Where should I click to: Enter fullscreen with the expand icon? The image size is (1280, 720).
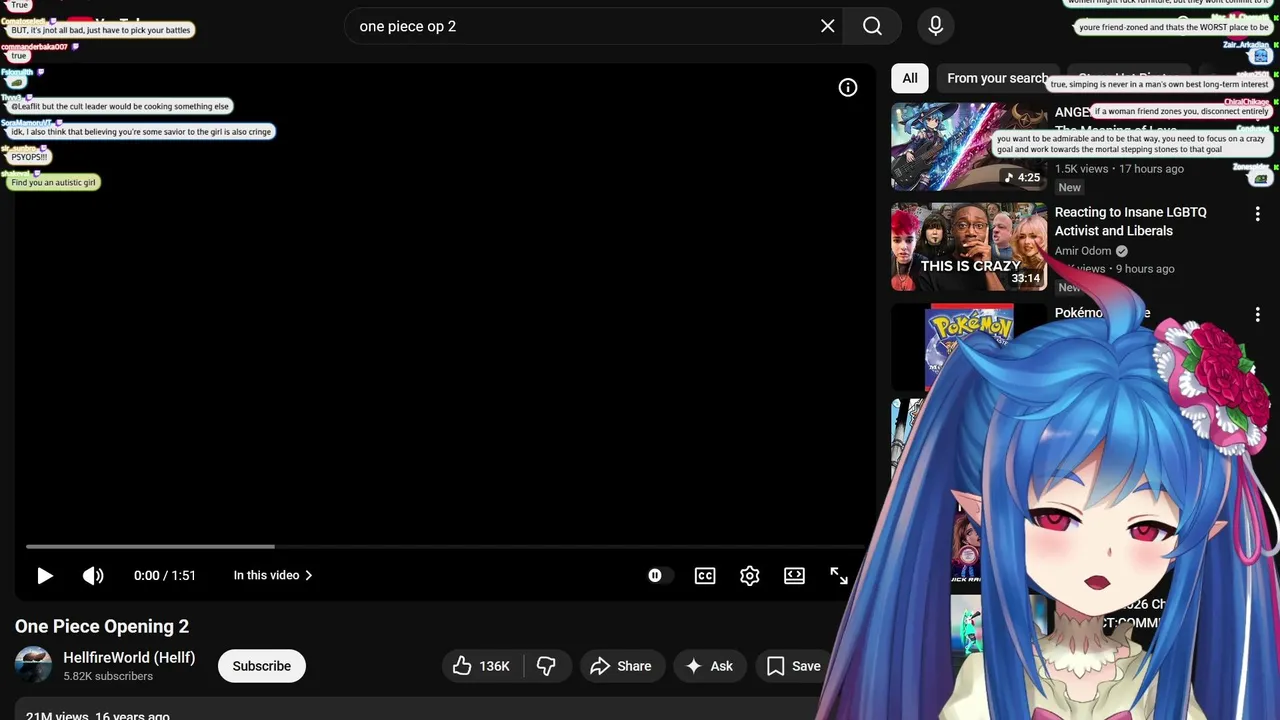coord(839,576)
